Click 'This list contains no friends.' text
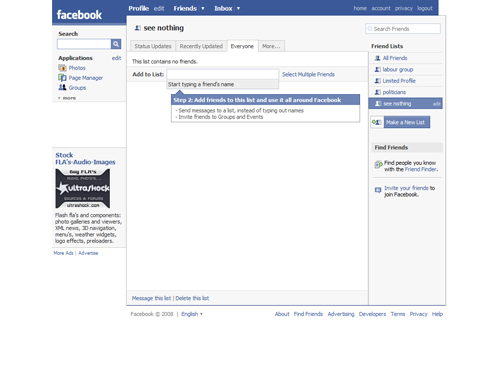This screenshot has height=375, width=500. coord(165,61)
